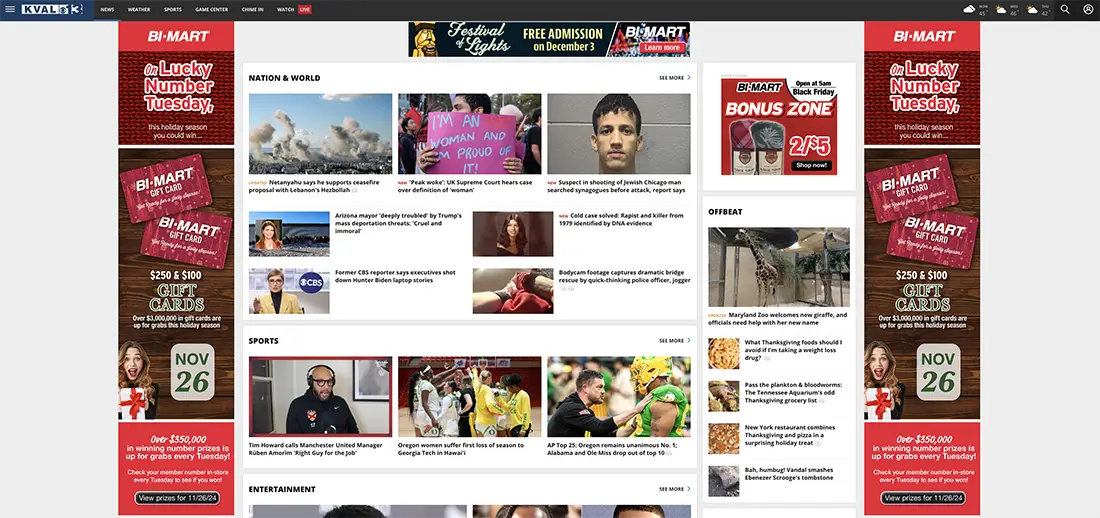
Task: Open the Game Center menu item
Action: 211,10
